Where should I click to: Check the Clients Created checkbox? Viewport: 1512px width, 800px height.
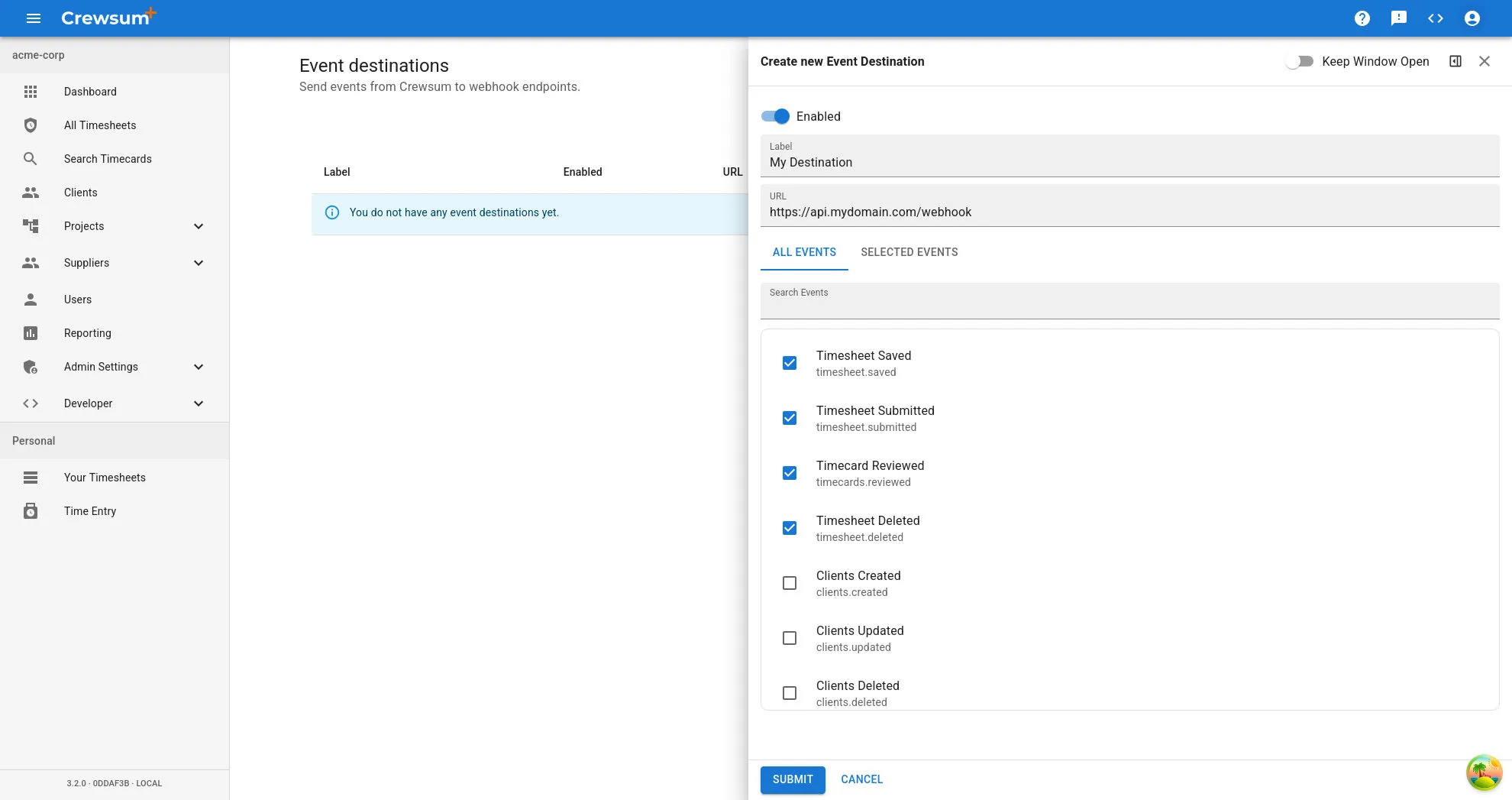tap(790, 583)
